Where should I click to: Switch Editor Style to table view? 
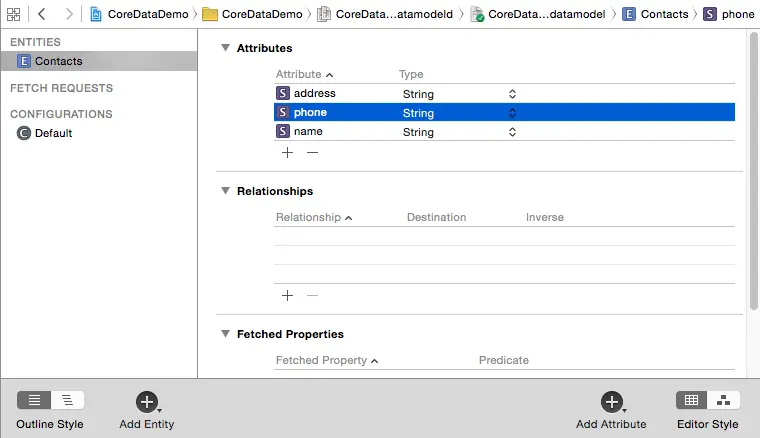[x=691, y=400]
